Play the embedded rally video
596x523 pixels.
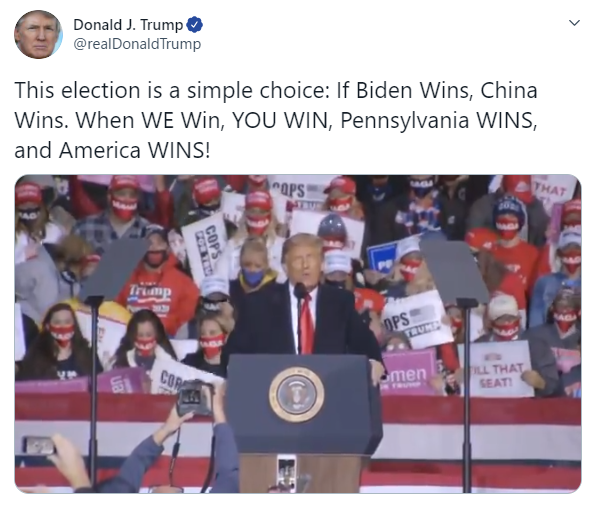click(x=298, y=334)
